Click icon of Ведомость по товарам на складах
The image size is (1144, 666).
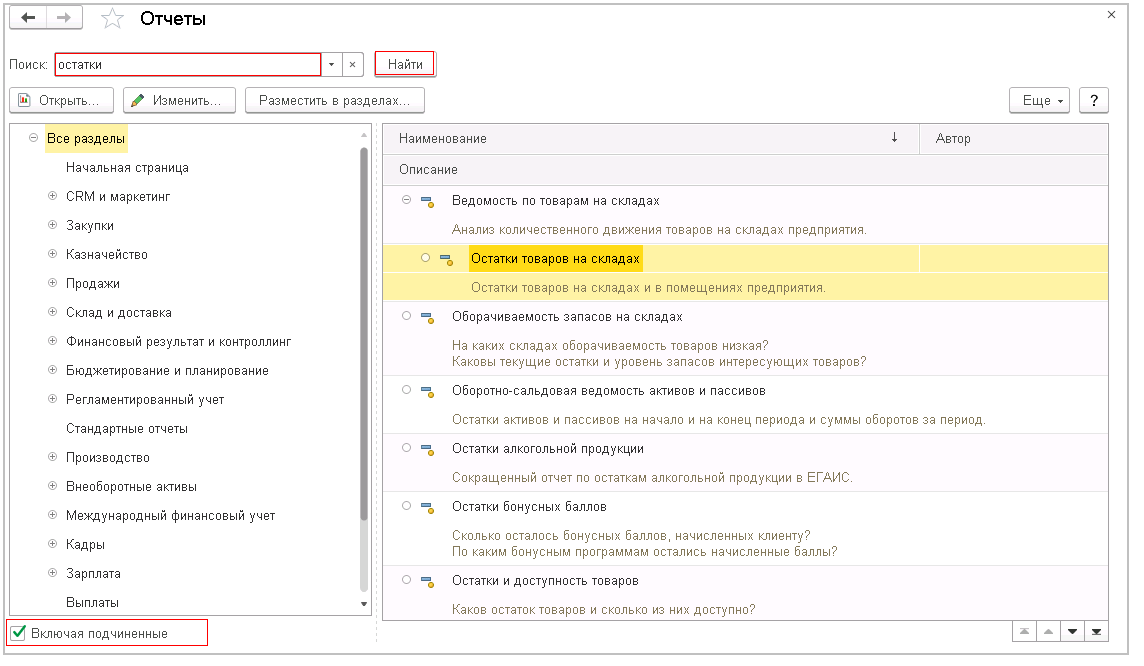428,201
